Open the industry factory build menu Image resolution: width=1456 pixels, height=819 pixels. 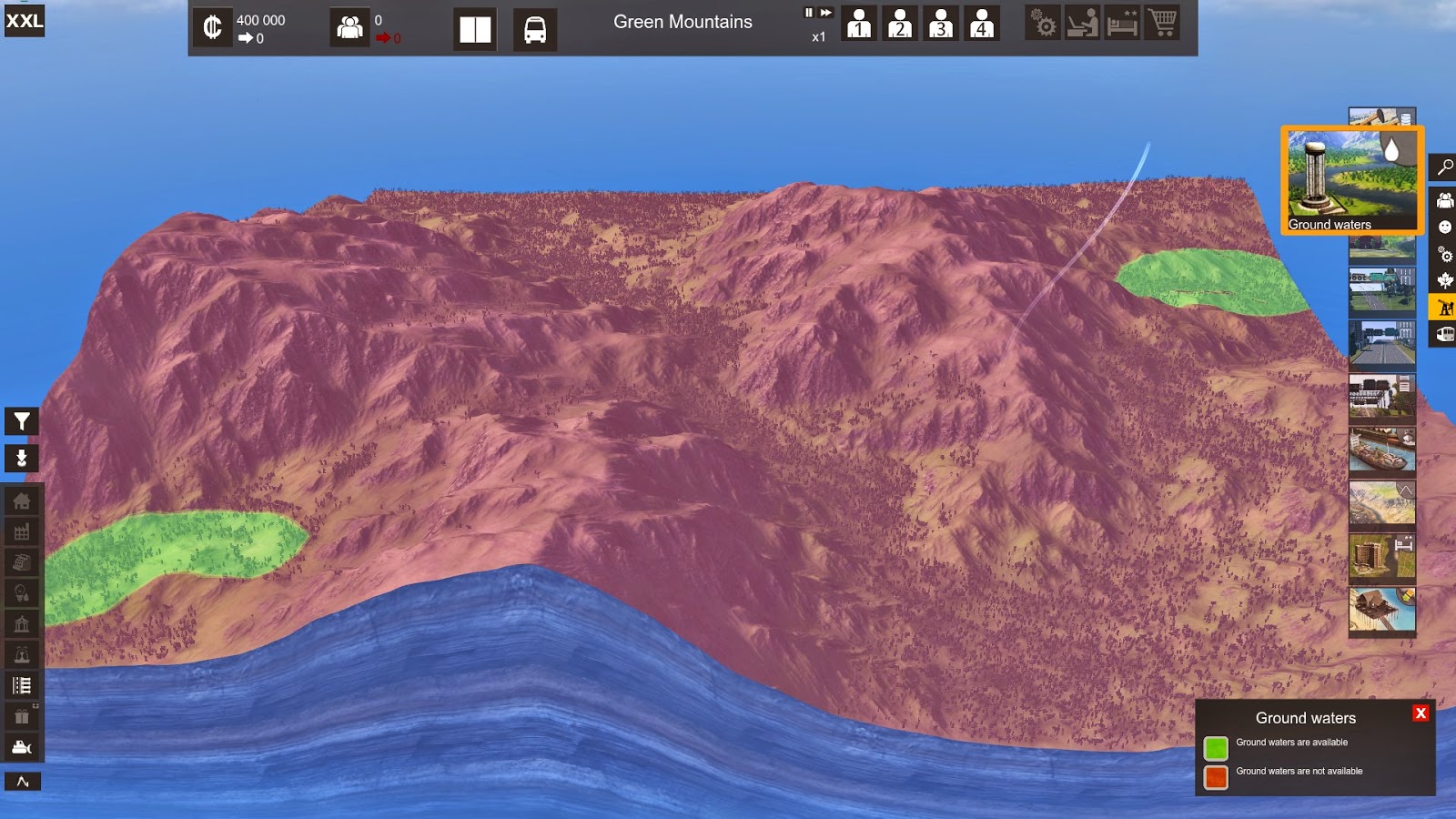pos(22,532)
